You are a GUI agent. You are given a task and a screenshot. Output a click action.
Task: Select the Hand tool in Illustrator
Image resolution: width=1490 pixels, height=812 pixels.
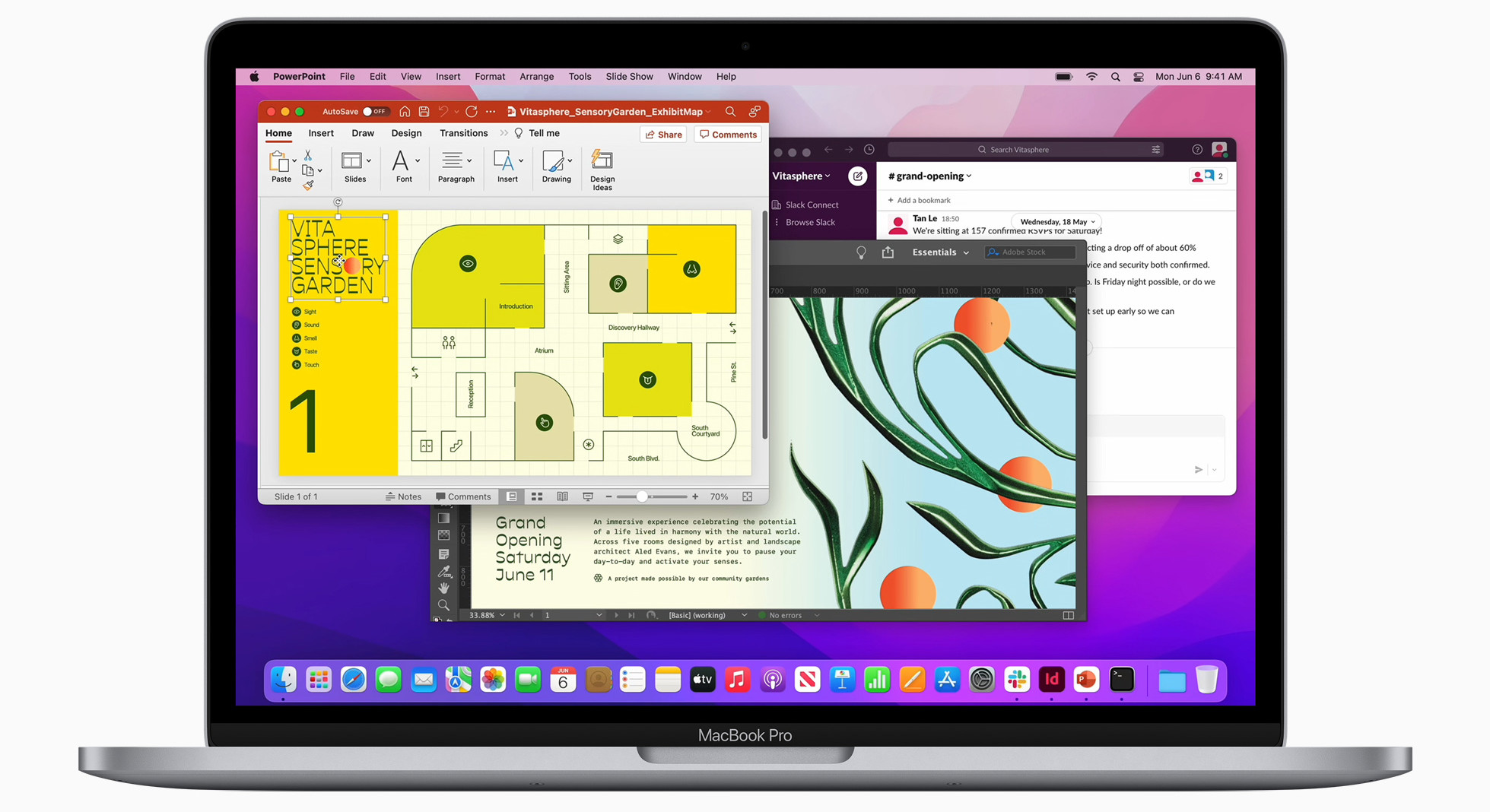coord(444,588)
